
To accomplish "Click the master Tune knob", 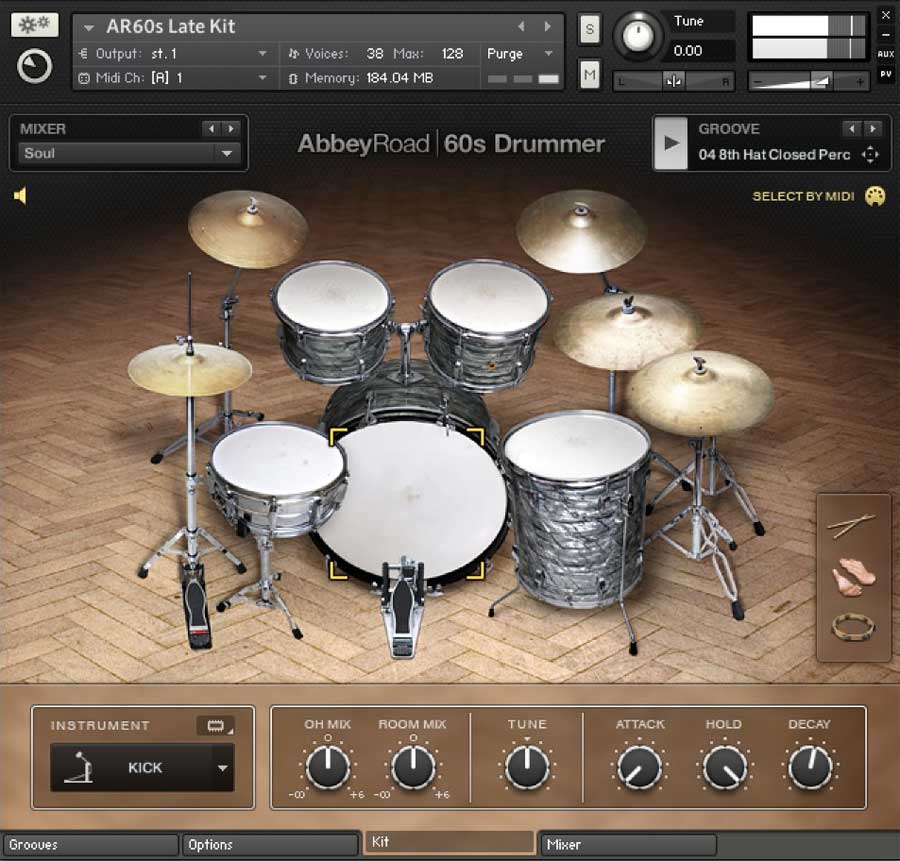I will pos(638,35).
